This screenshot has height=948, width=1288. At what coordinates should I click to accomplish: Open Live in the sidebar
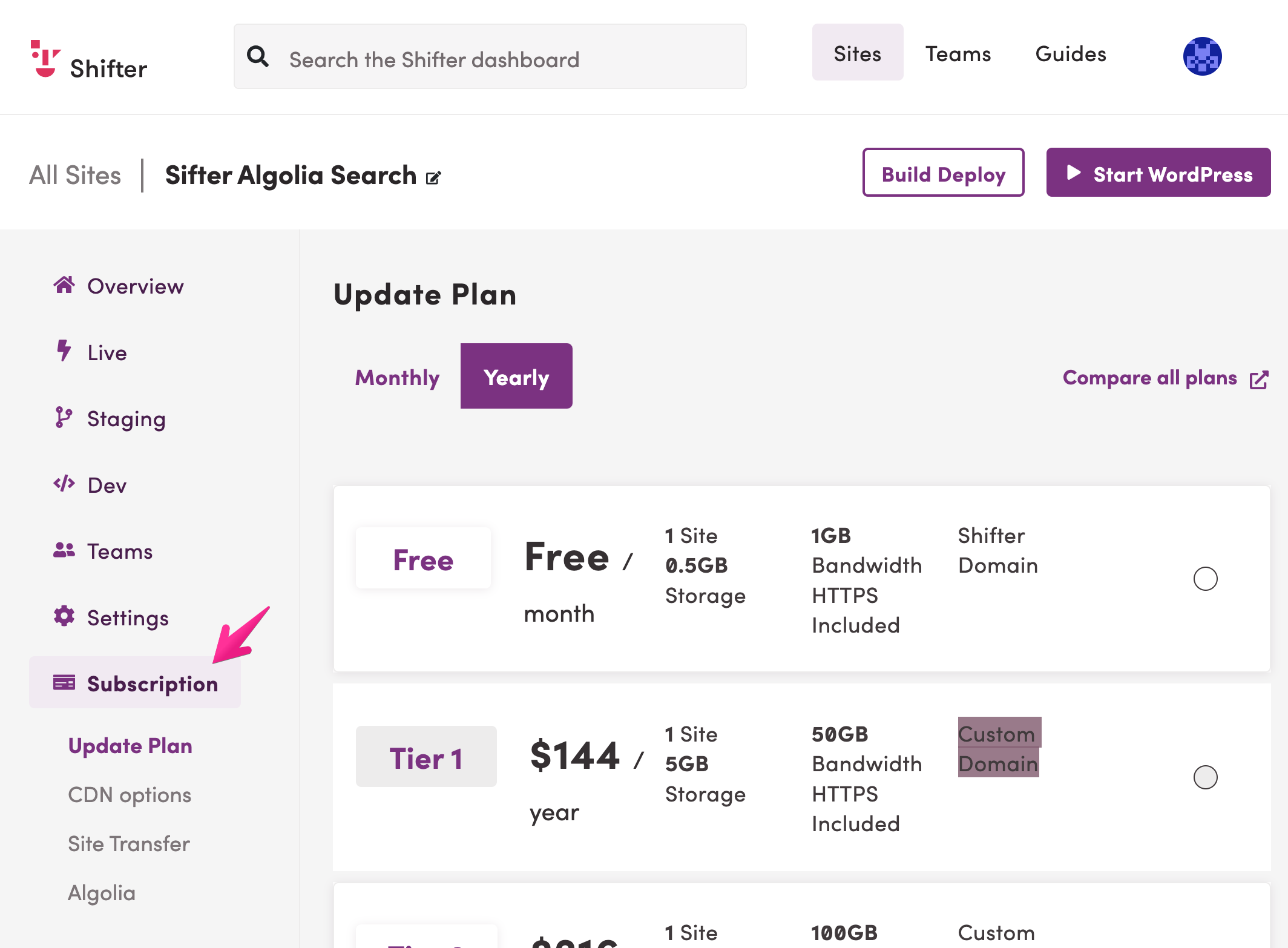(x=107, y=353)
